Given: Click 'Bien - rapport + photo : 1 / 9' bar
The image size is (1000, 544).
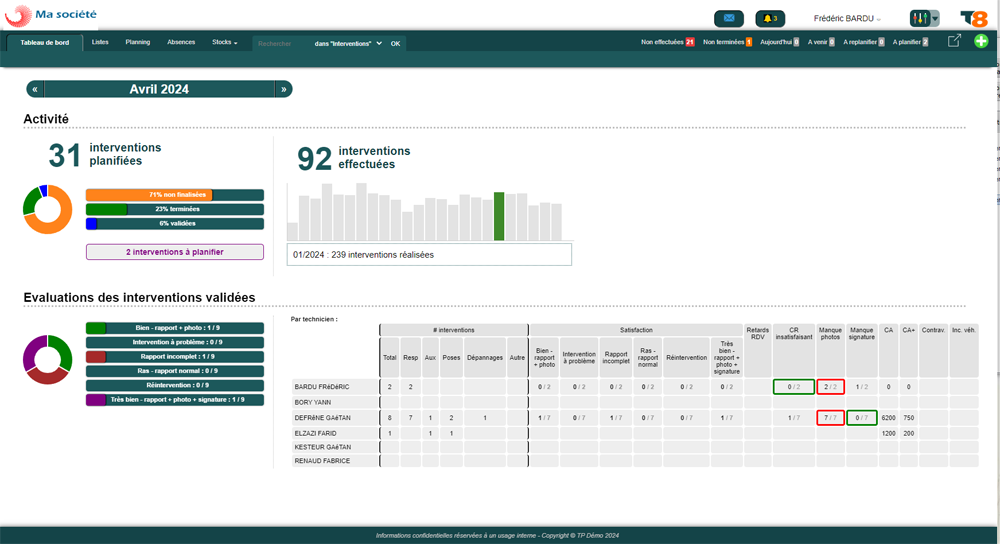Looking at the screenshot, I should [x=175, y=328].
